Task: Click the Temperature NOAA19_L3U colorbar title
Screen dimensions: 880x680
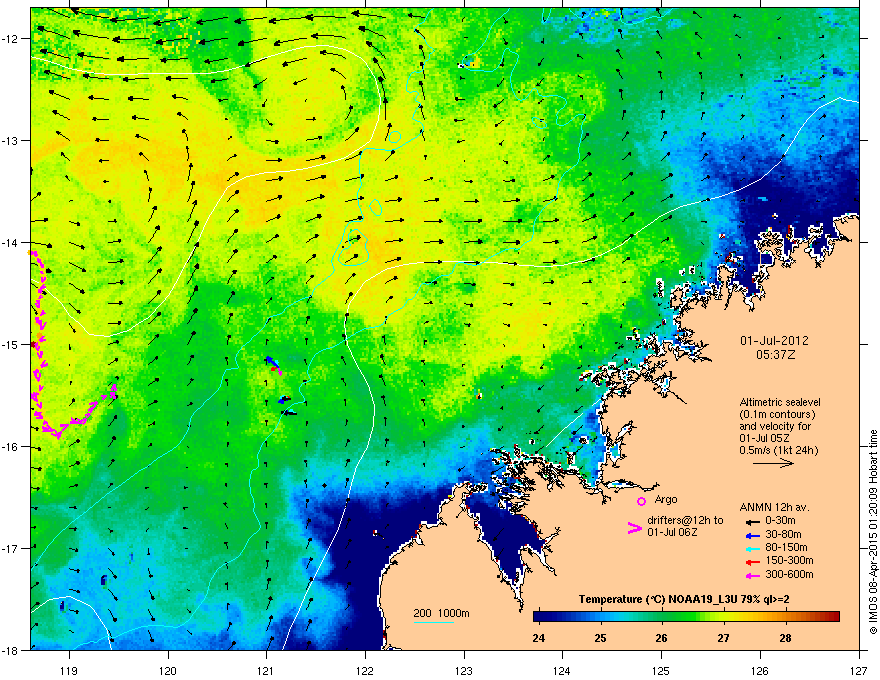Action: (684, 599)
